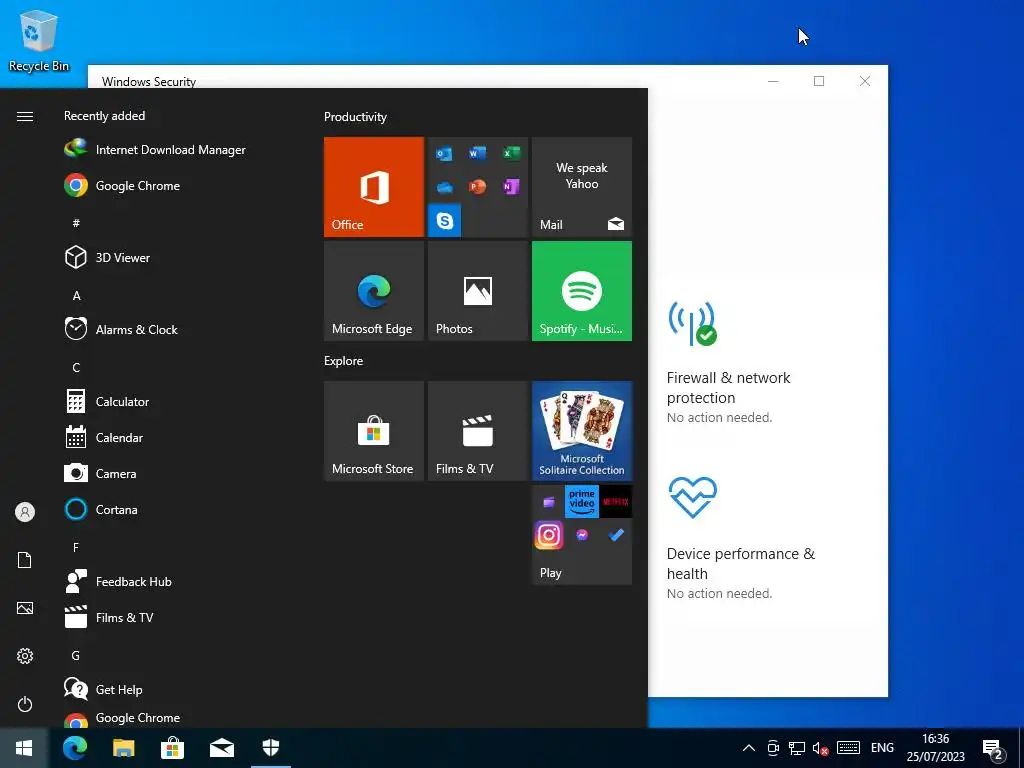Open the Action Center notifications icon
This screenshot has height=768, width=1024.
(993, 749)
